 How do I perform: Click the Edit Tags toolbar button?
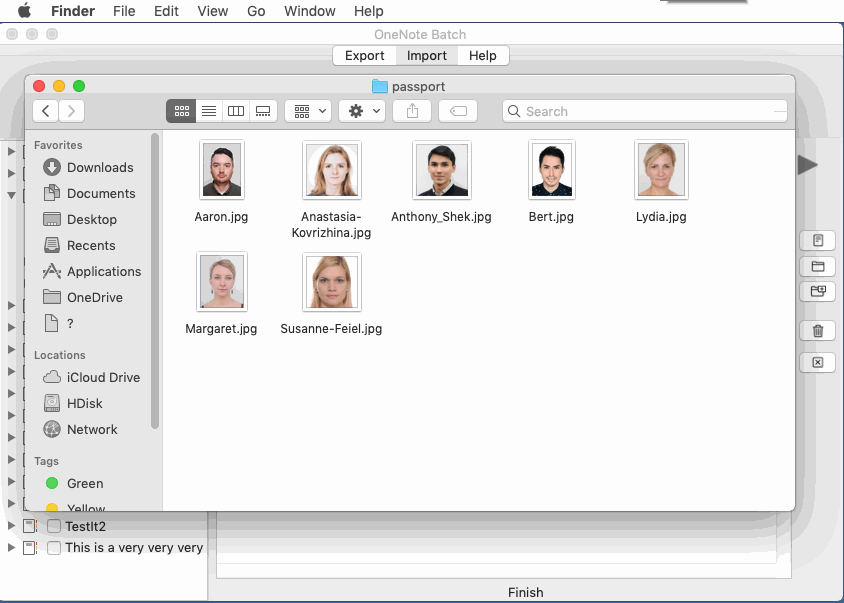point(458,111)
